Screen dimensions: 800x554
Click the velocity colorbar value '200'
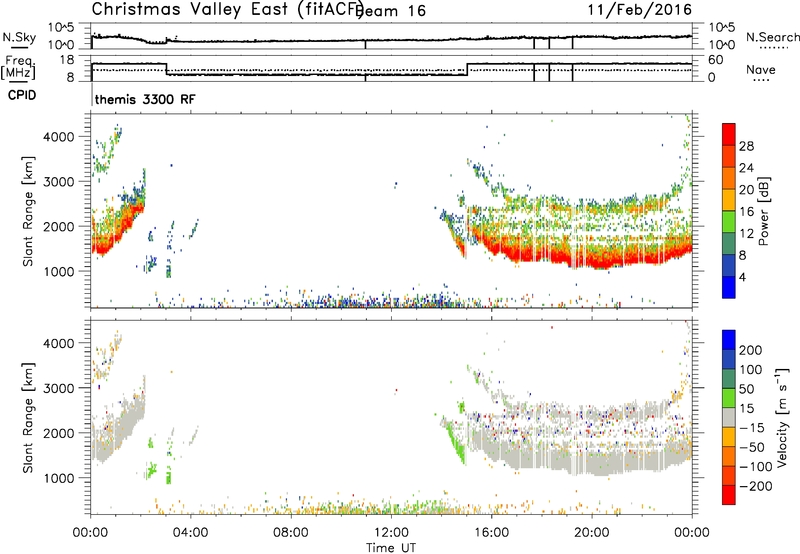point(751,350)
